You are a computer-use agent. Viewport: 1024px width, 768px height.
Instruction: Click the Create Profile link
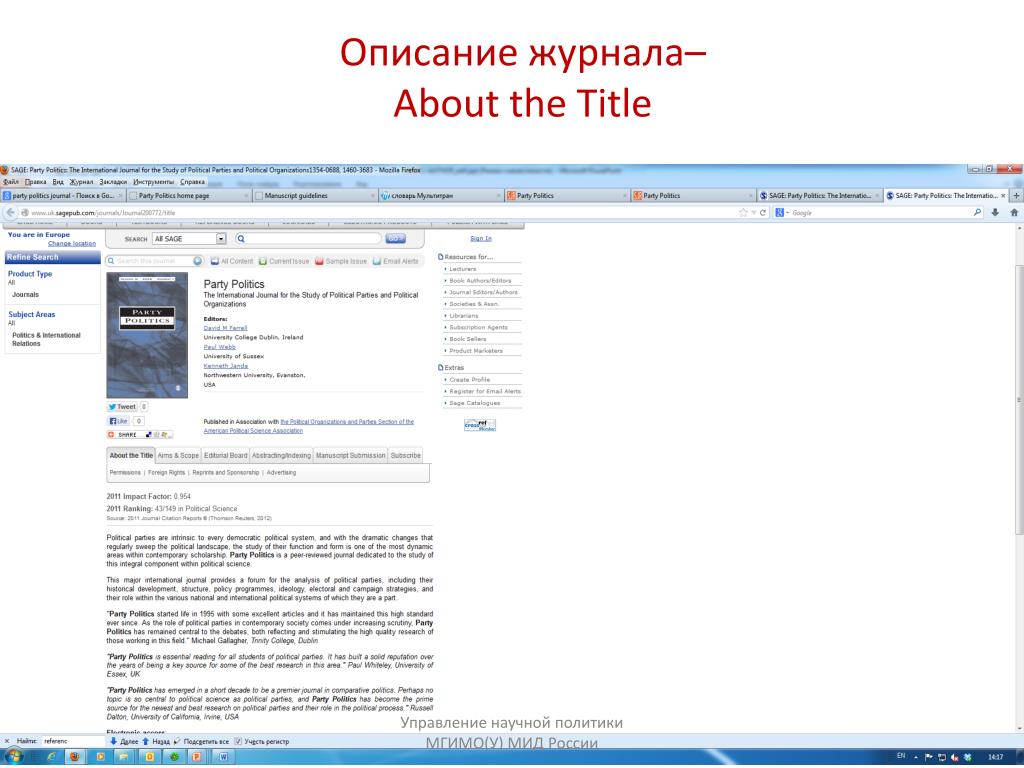470,379
